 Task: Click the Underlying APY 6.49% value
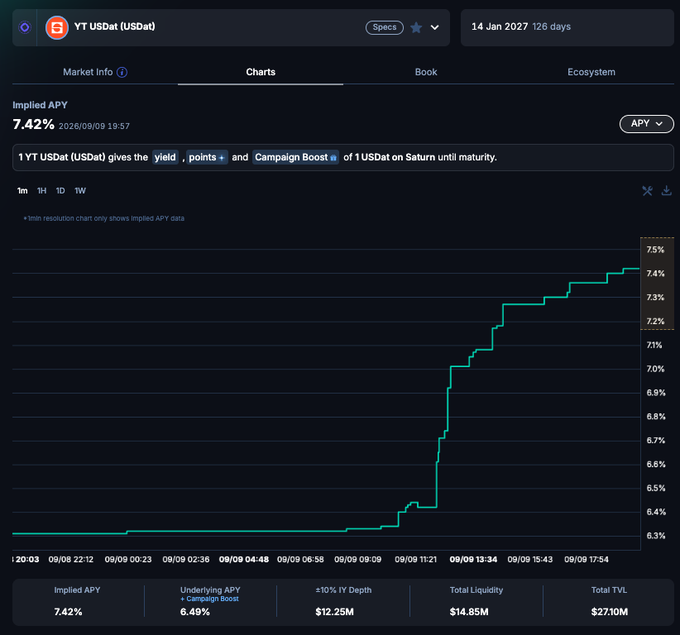point(195,612)
